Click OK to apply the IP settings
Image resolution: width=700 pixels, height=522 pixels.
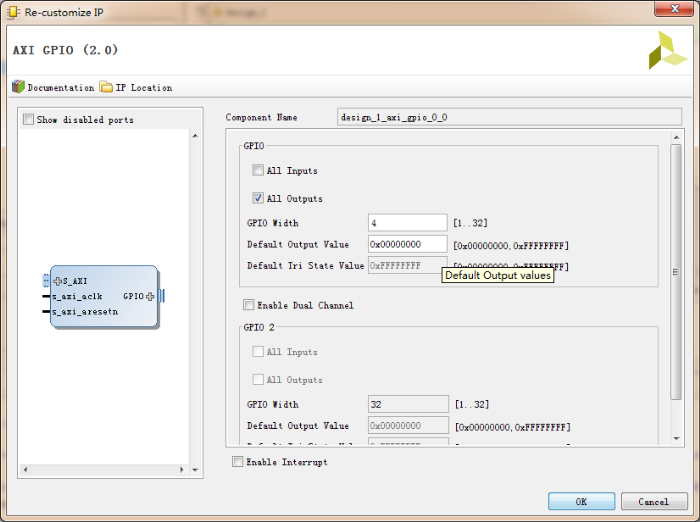point(580,501)
